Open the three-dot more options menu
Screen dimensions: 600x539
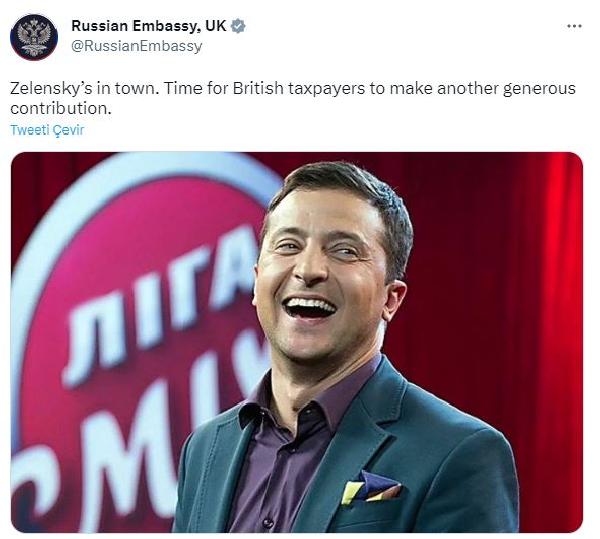point(573,26)
